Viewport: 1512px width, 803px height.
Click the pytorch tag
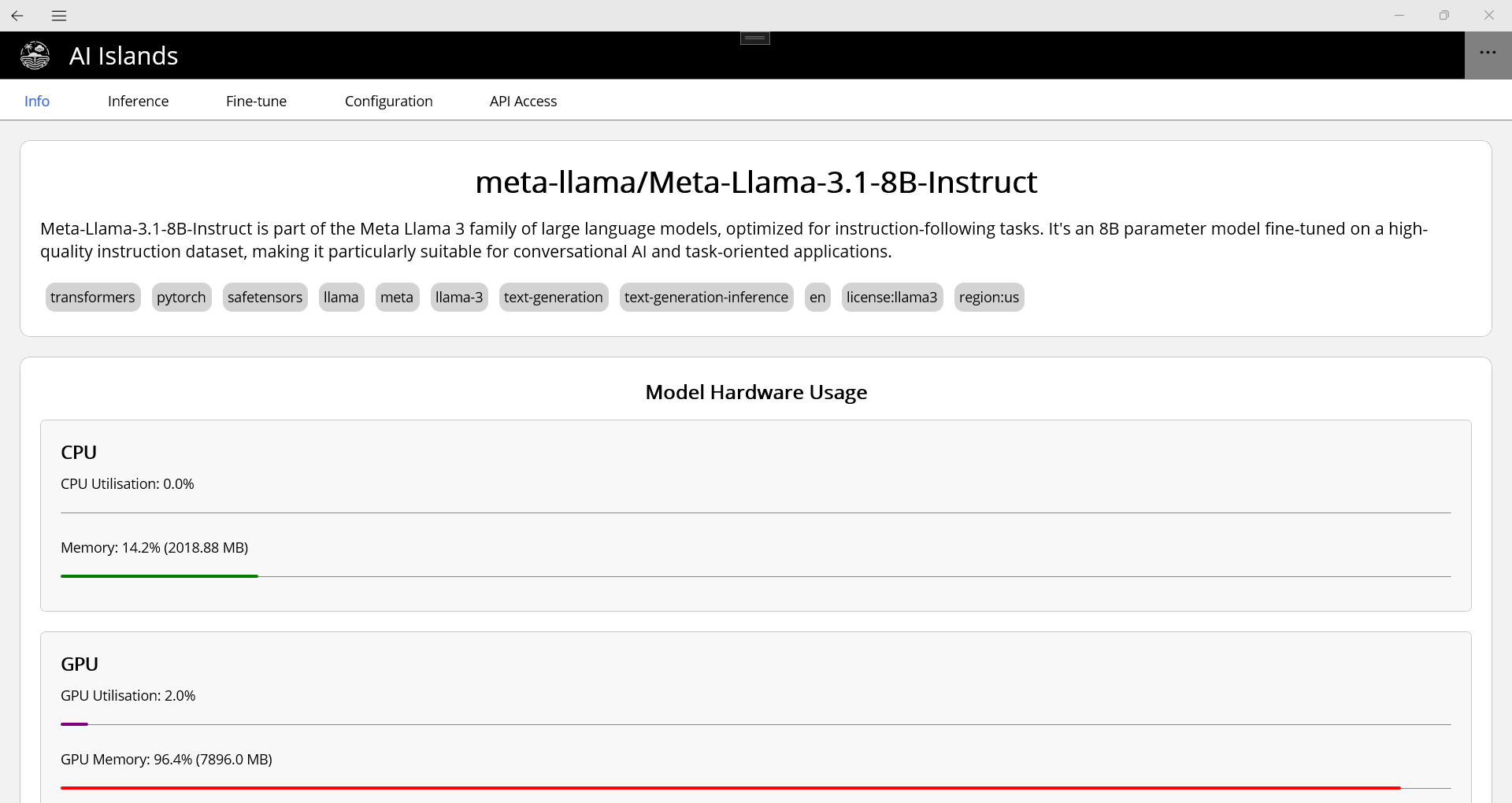click(181, 298)
